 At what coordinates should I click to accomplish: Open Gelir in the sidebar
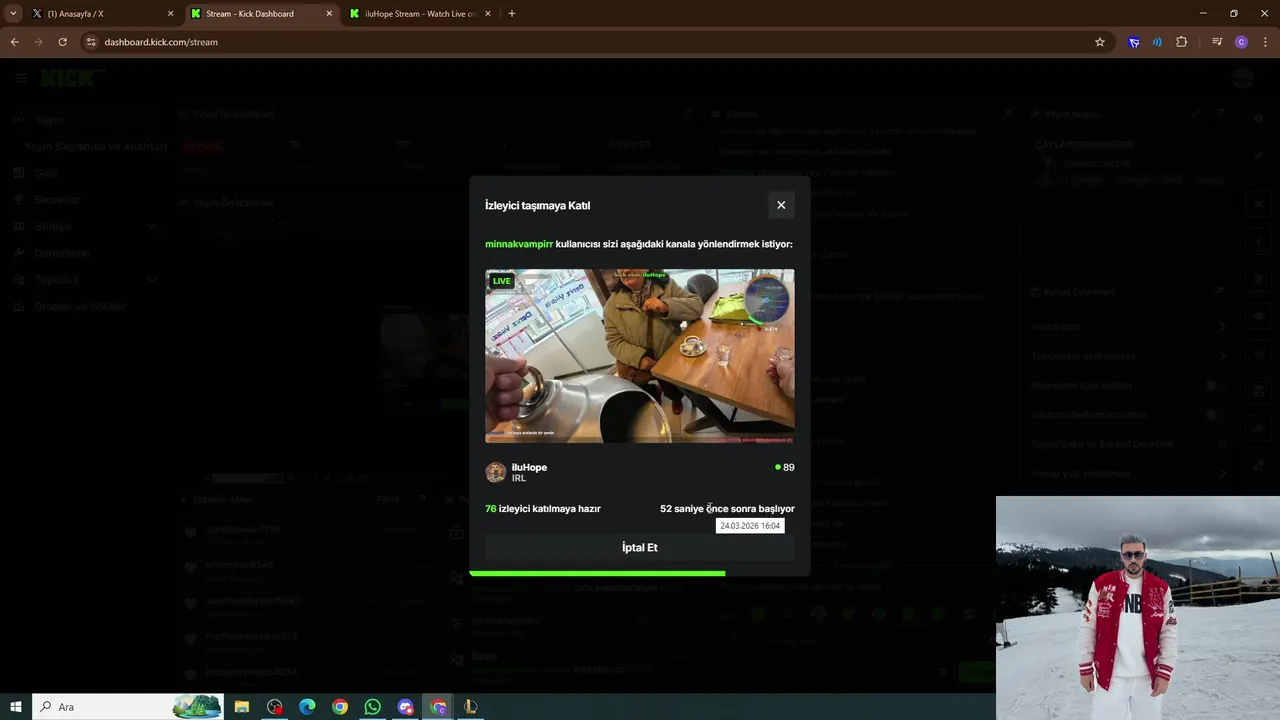pyautogui.click(x=46, y=173)
